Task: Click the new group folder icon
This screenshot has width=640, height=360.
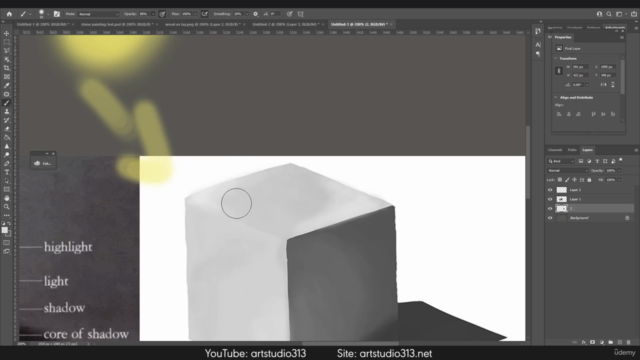Action: (x=611, y=342)
